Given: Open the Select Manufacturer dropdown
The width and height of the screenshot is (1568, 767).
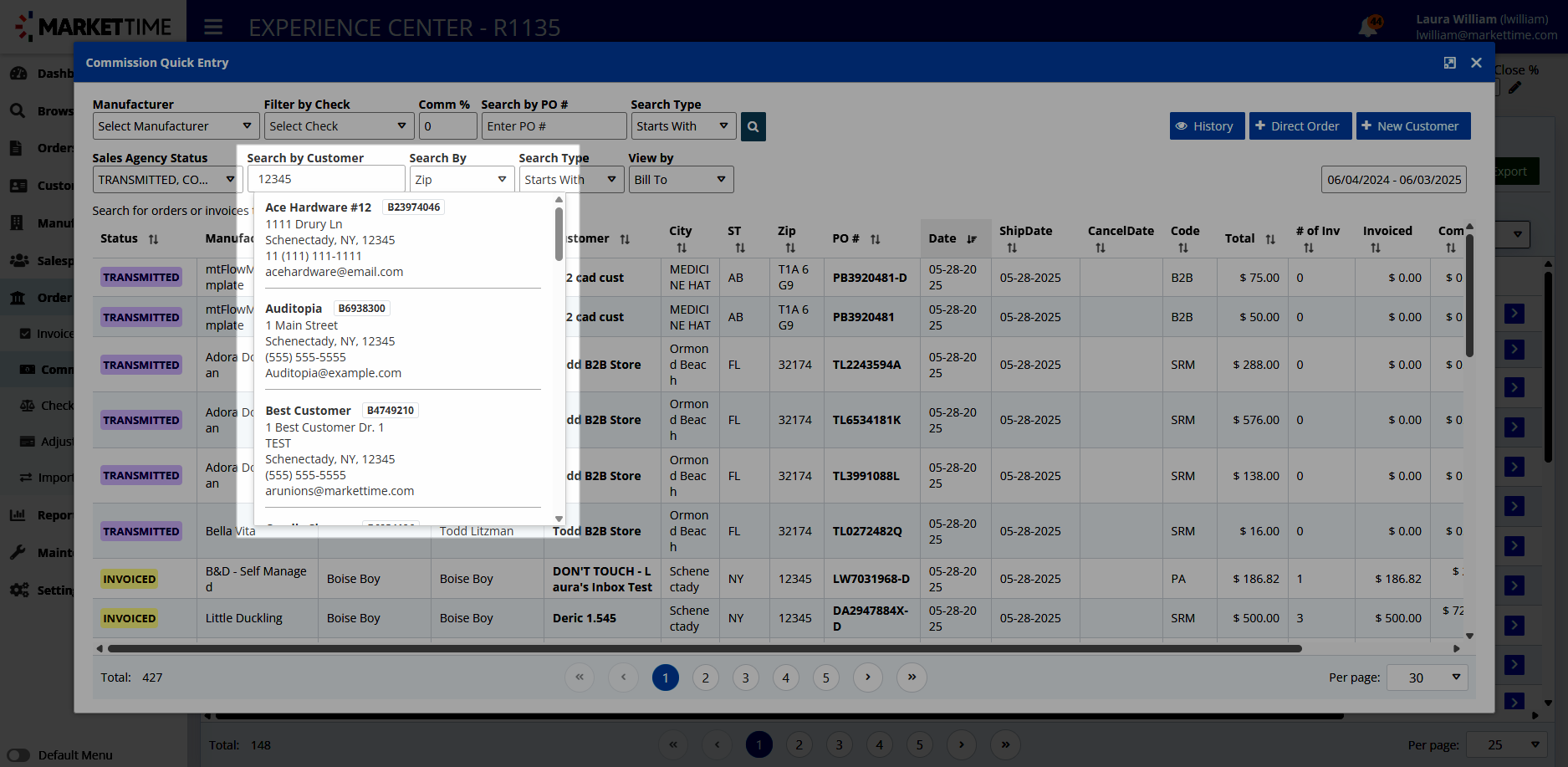Looking at the screenshot, I should (176, 126).
